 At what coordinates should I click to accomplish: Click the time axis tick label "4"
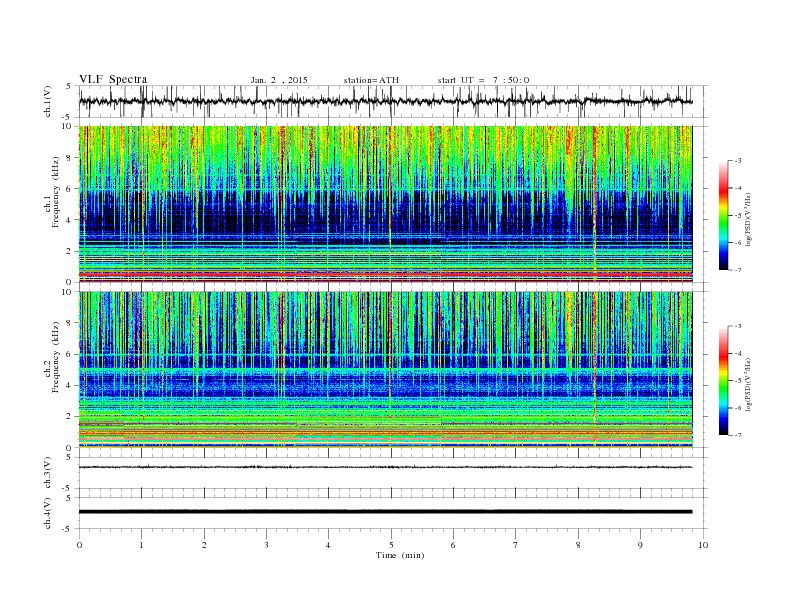328,545
